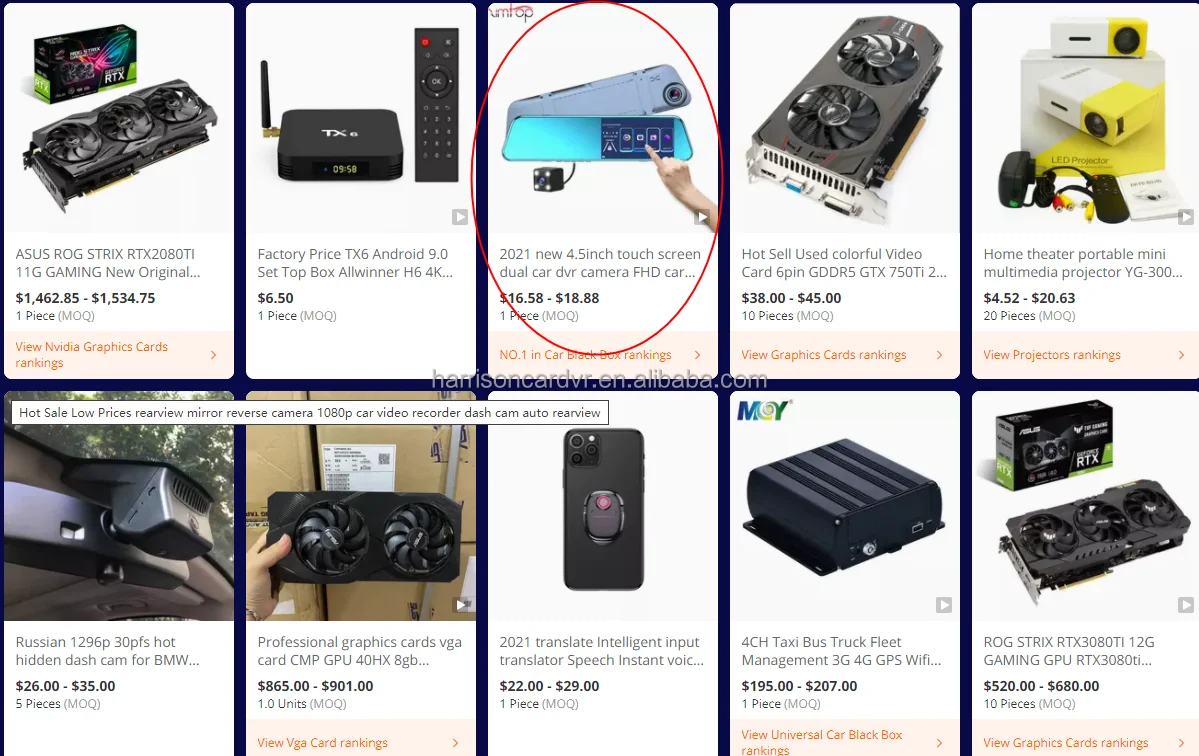Open 2021 translate Intelligent input translator title
Screen dimensions: 1199x756
pyautogui.click(x=602, y=651)
